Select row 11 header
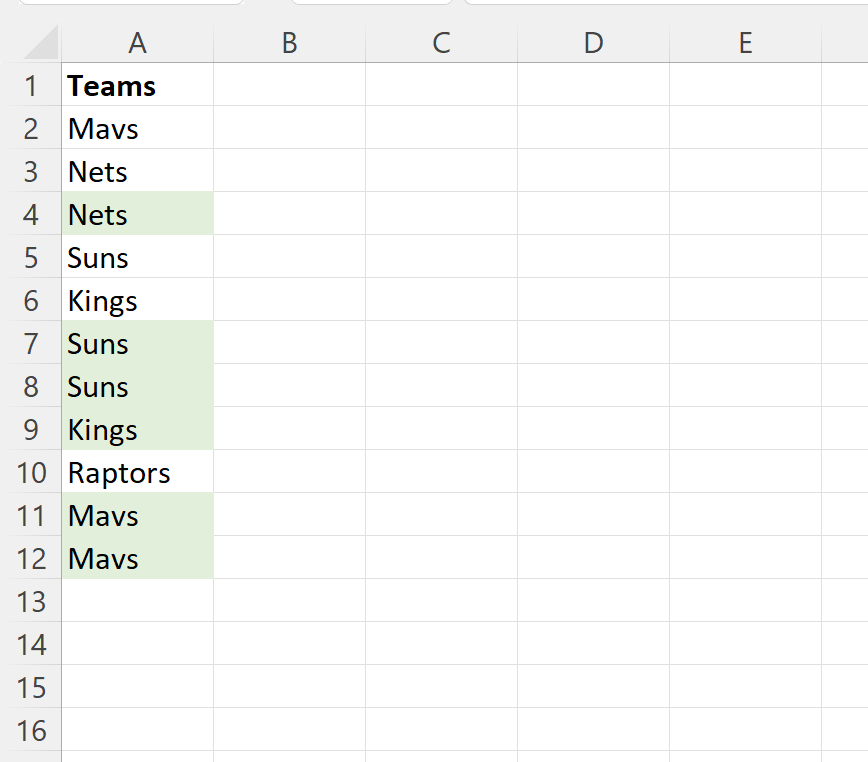The image size is (868, 762). pyautogui.click(x=30, y=514)
